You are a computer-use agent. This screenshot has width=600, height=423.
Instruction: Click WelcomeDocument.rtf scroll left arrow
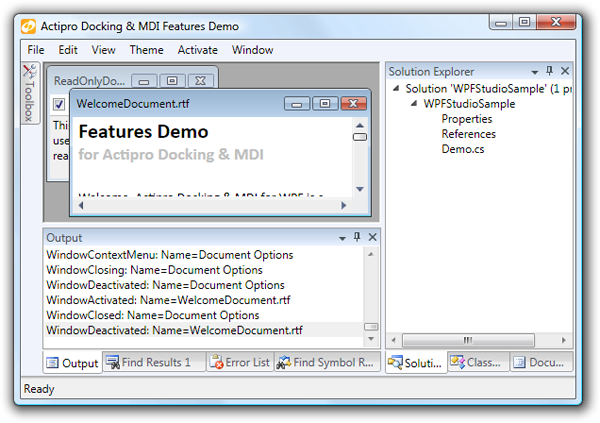tap(81, 206)
